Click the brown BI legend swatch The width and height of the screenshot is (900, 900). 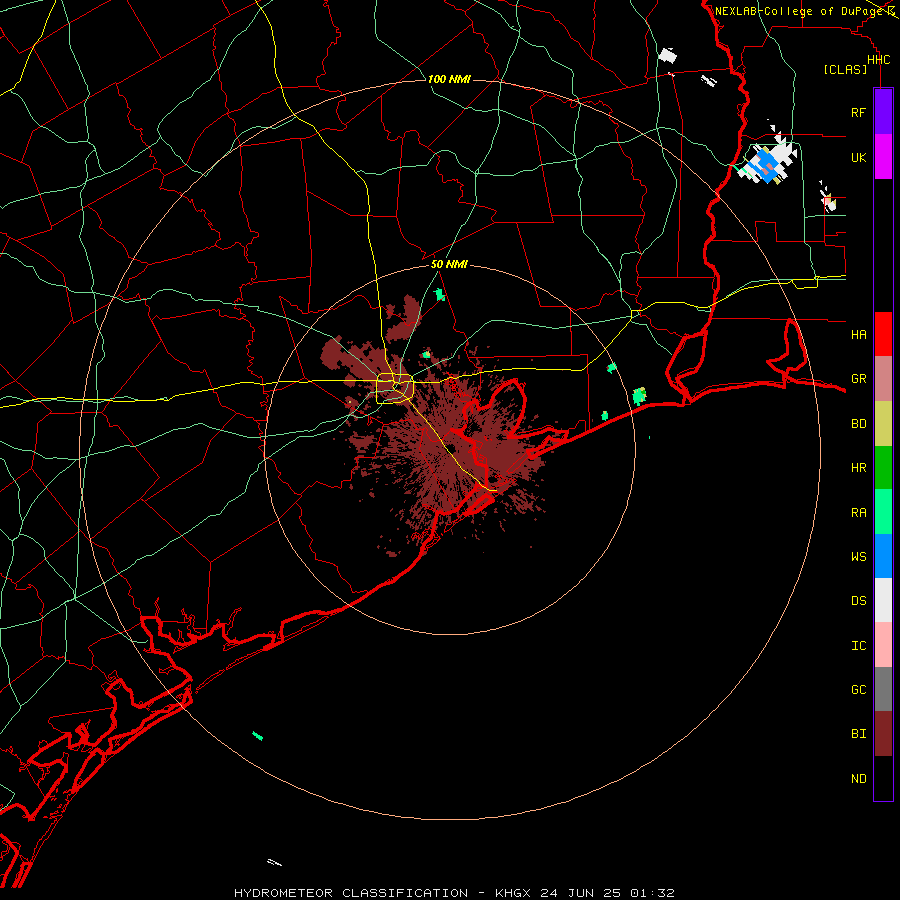click(x=883, y=734)
